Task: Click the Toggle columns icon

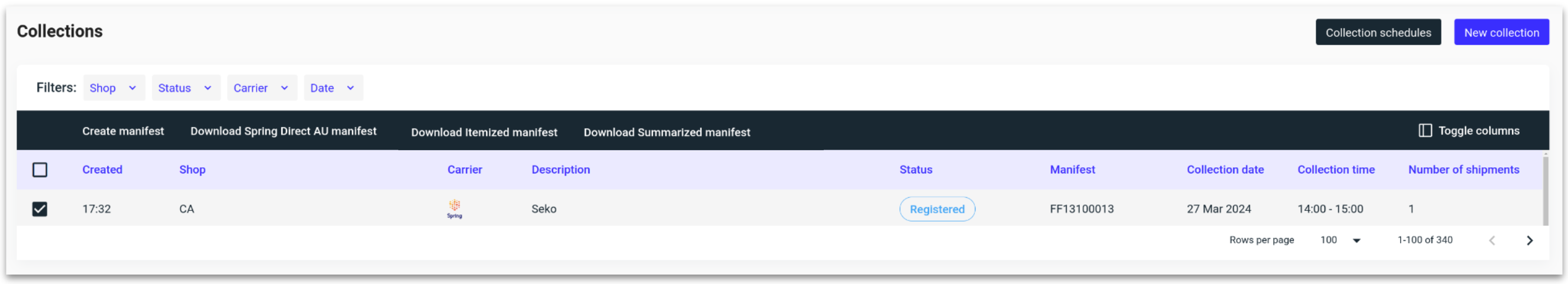Action: click(1424, 130)
